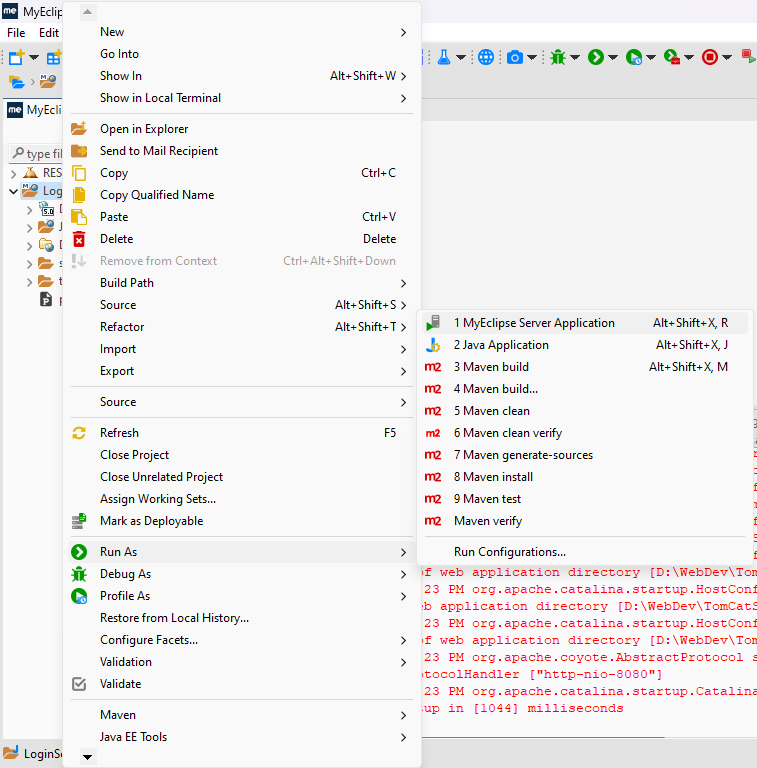Click the Open in Explorer folder icon
The width and height of the screenshot is (757, 768).
[x=79, y=129]
